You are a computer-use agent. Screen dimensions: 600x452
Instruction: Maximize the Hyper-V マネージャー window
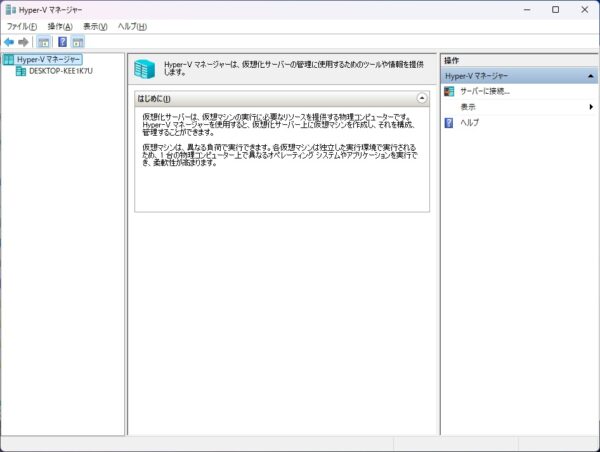(556, 10)
